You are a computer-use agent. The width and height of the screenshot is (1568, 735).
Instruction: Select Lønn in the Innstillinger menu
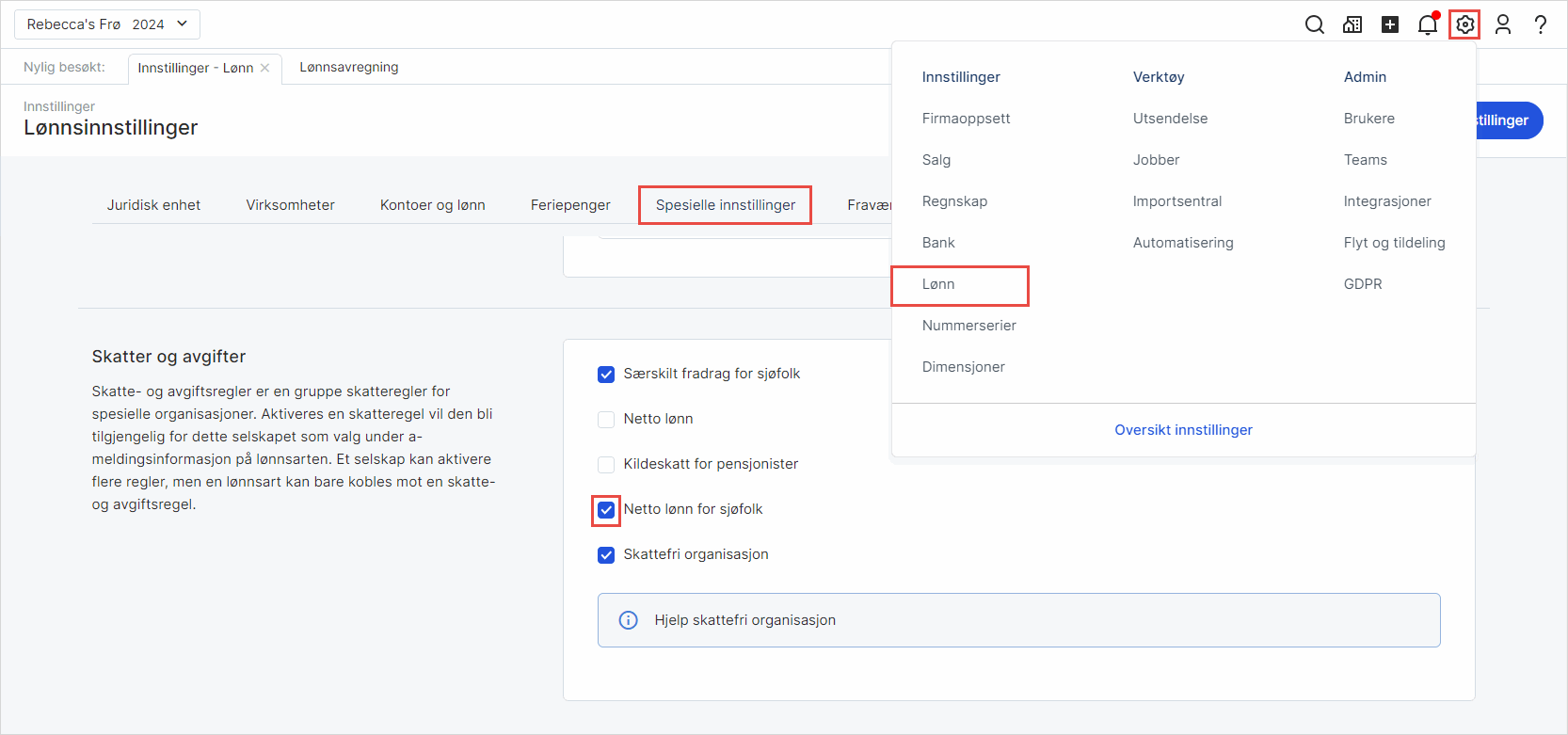(938, 284)
